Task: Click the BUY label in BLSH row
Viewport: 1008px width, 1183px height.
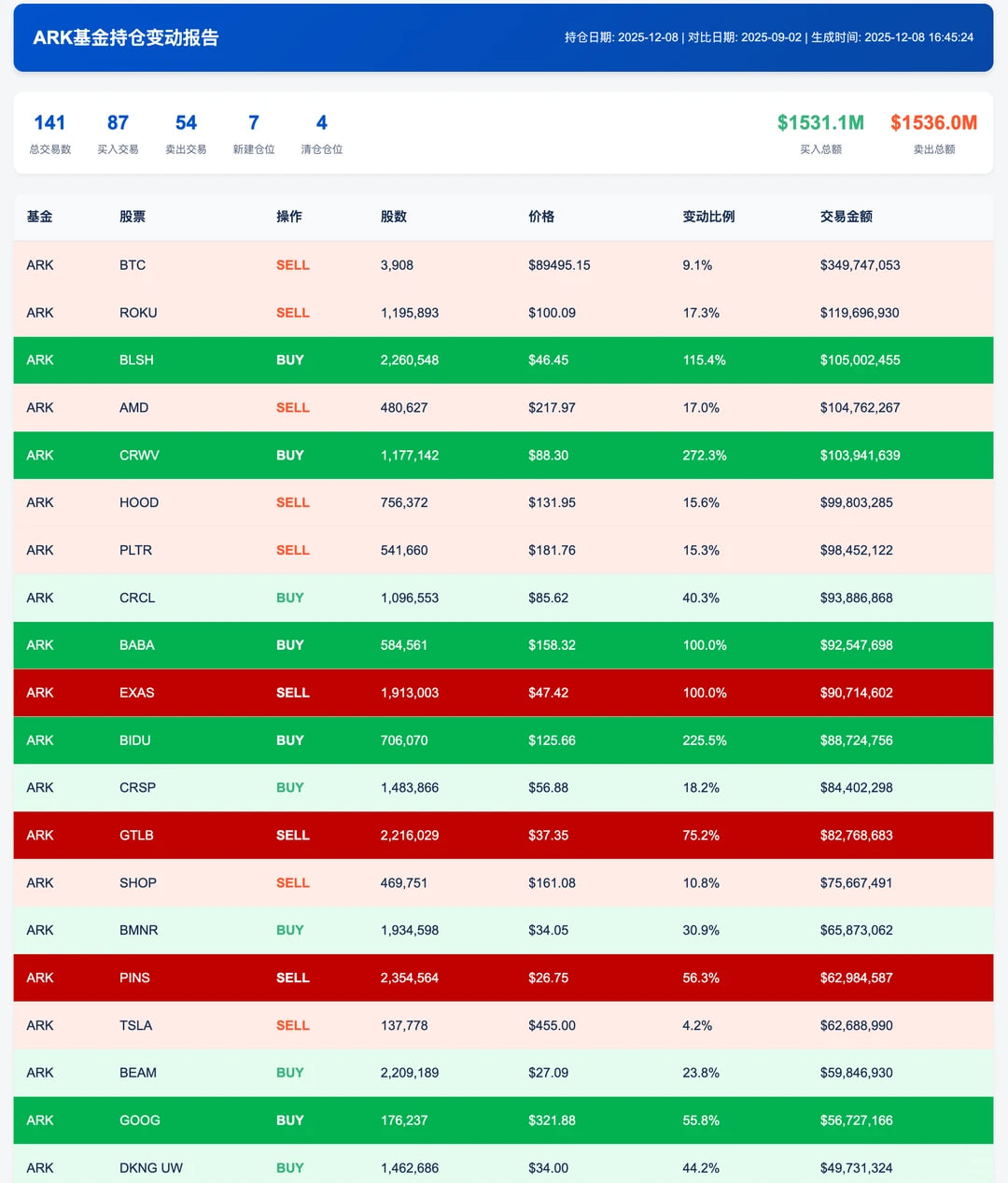Action: tap(290, 360)
